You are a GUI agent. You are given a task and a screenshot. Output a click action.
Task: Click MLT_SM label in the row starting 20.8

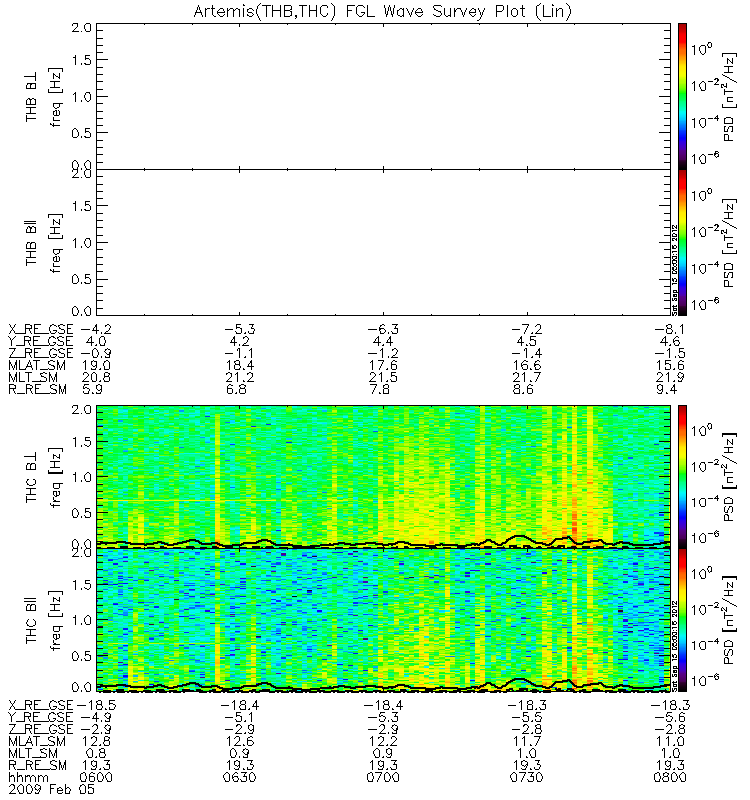click(x=33, y=378)
